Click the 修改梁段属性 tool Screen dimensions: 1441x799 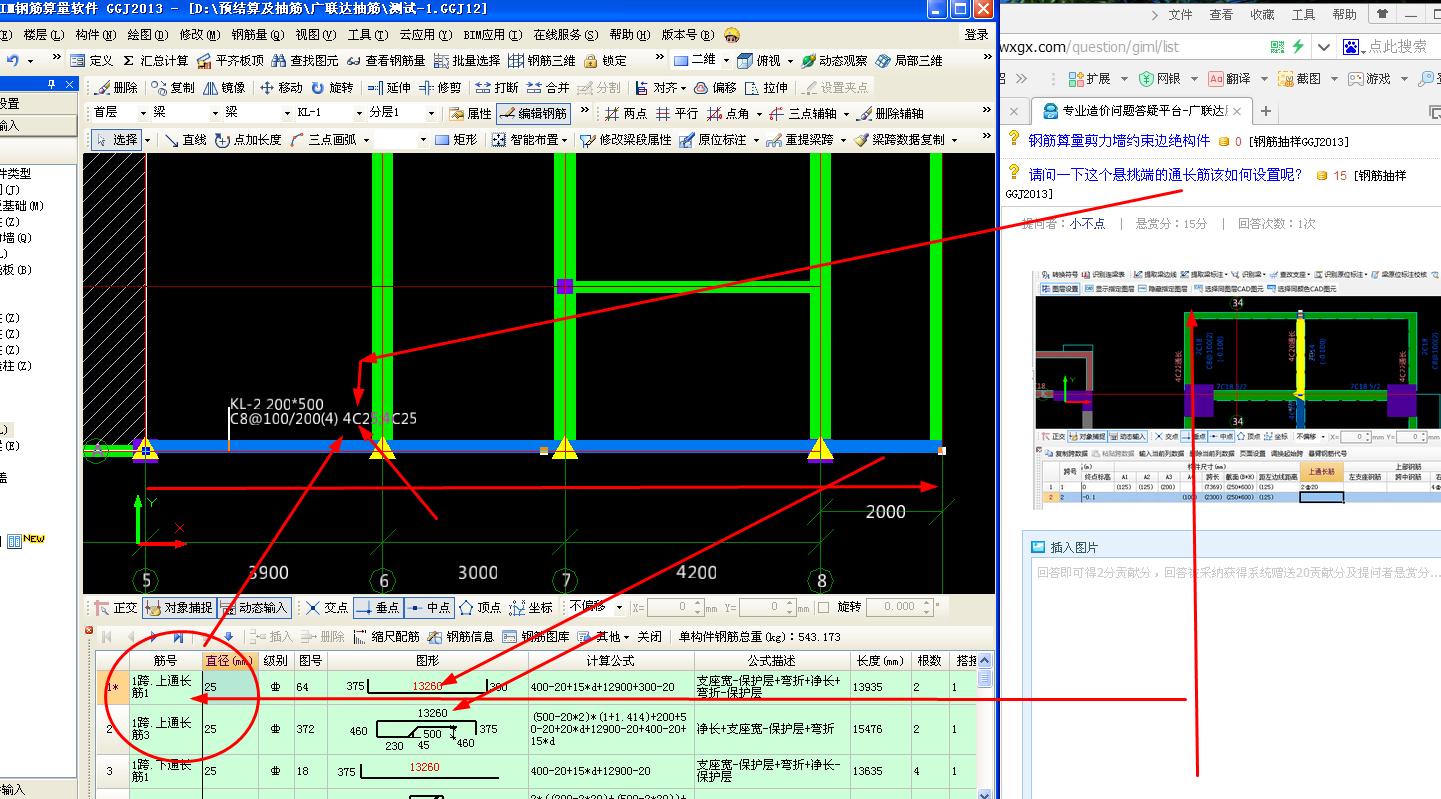626,140
